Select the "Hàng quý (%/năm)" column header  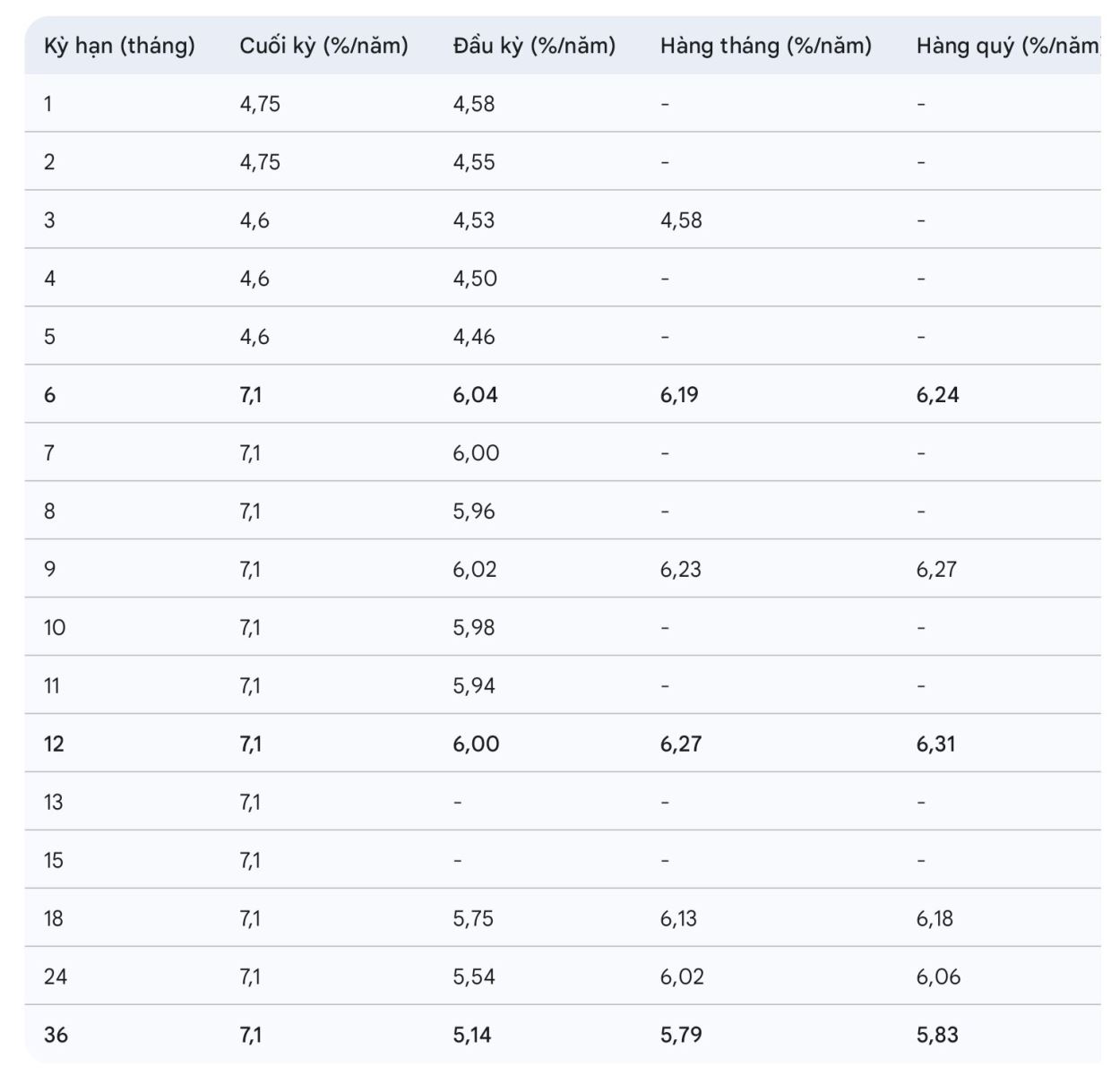[1007, 46]
